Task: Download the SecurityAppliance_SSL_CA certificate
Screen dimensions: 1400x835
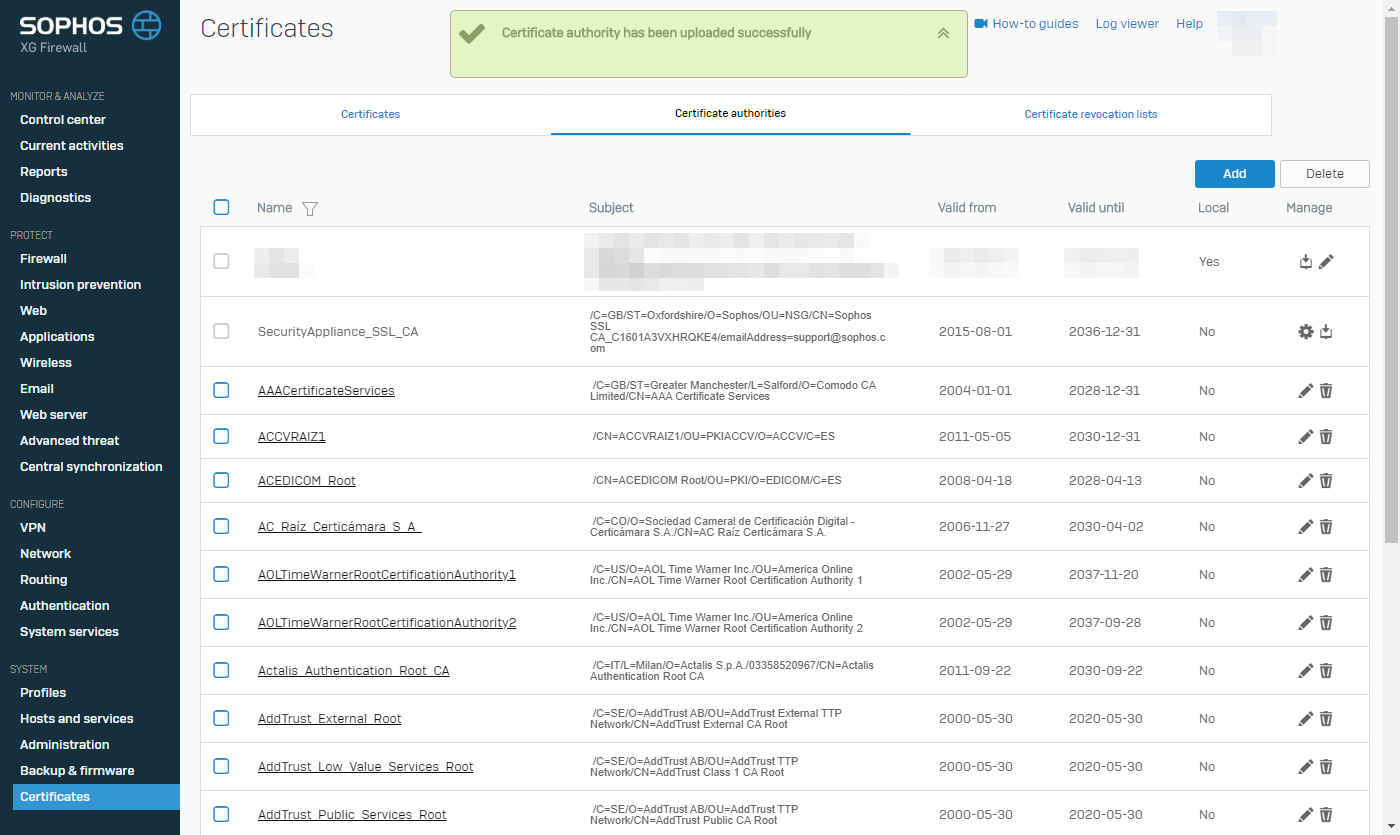Action: [x=1326, y=331]
